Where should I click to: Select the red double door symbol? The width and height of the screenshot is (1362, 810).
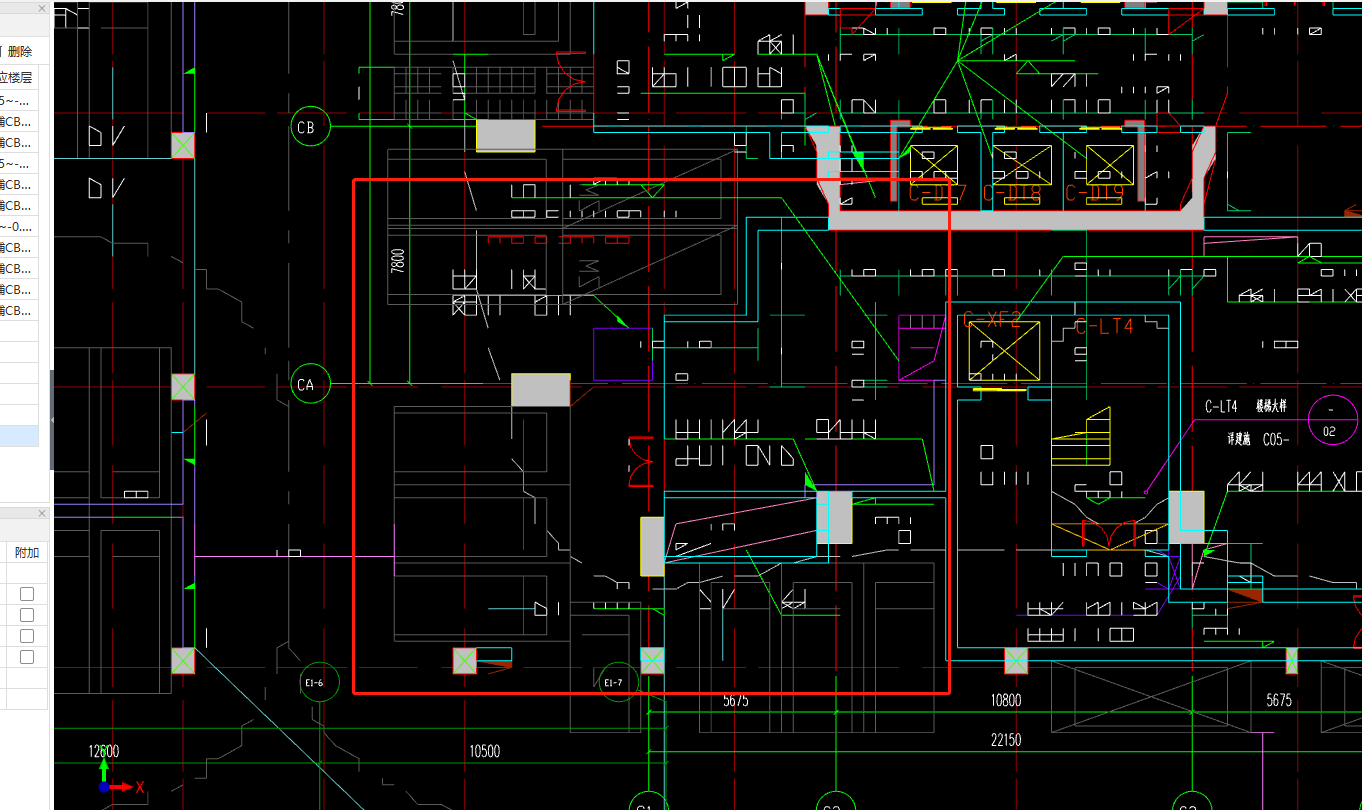(640, 461)
